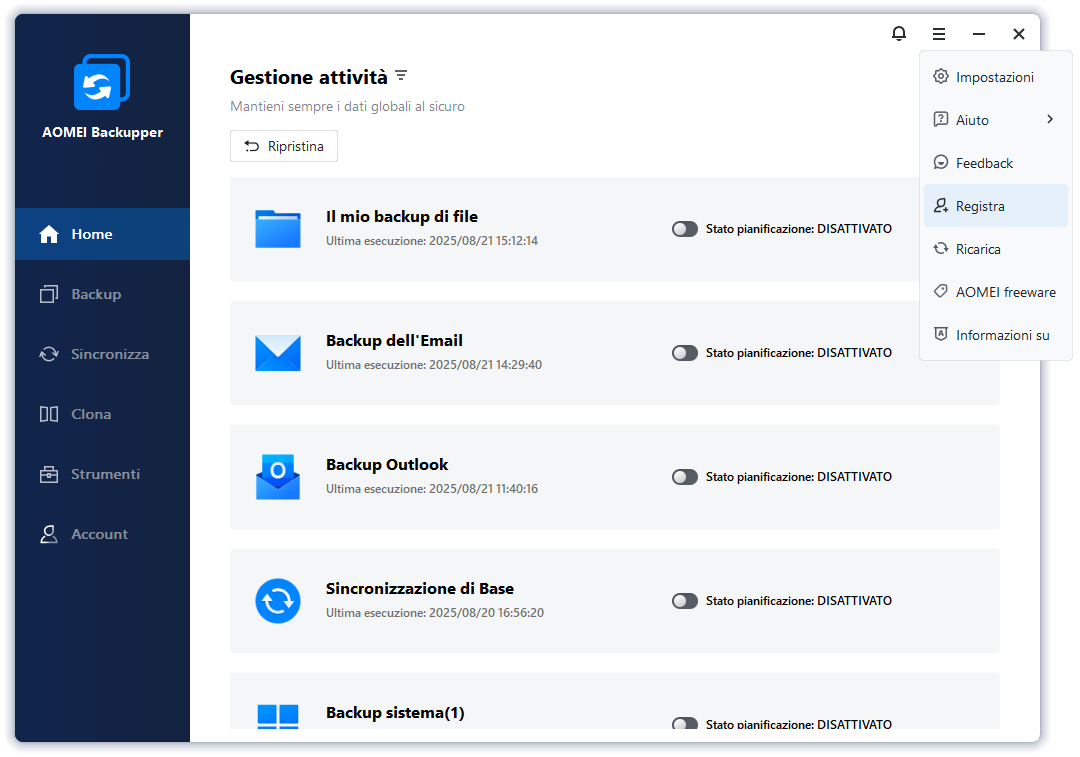Click the blue folder file backup icon
The width and height of the screenshot is (1080, 757).
click(x=277, y=229)
